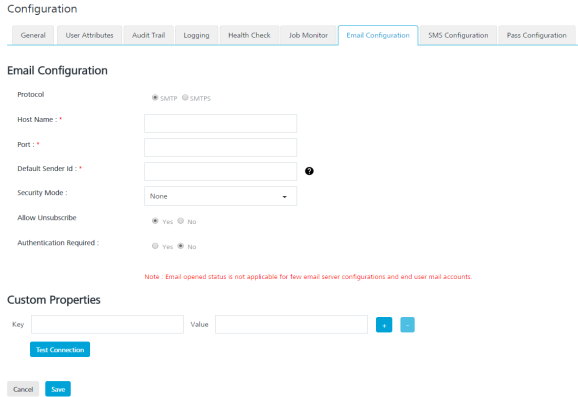The width and height of the screenshot is (578, 397).
Task: Switch to the Job Monitor tab
Action: 308,35
